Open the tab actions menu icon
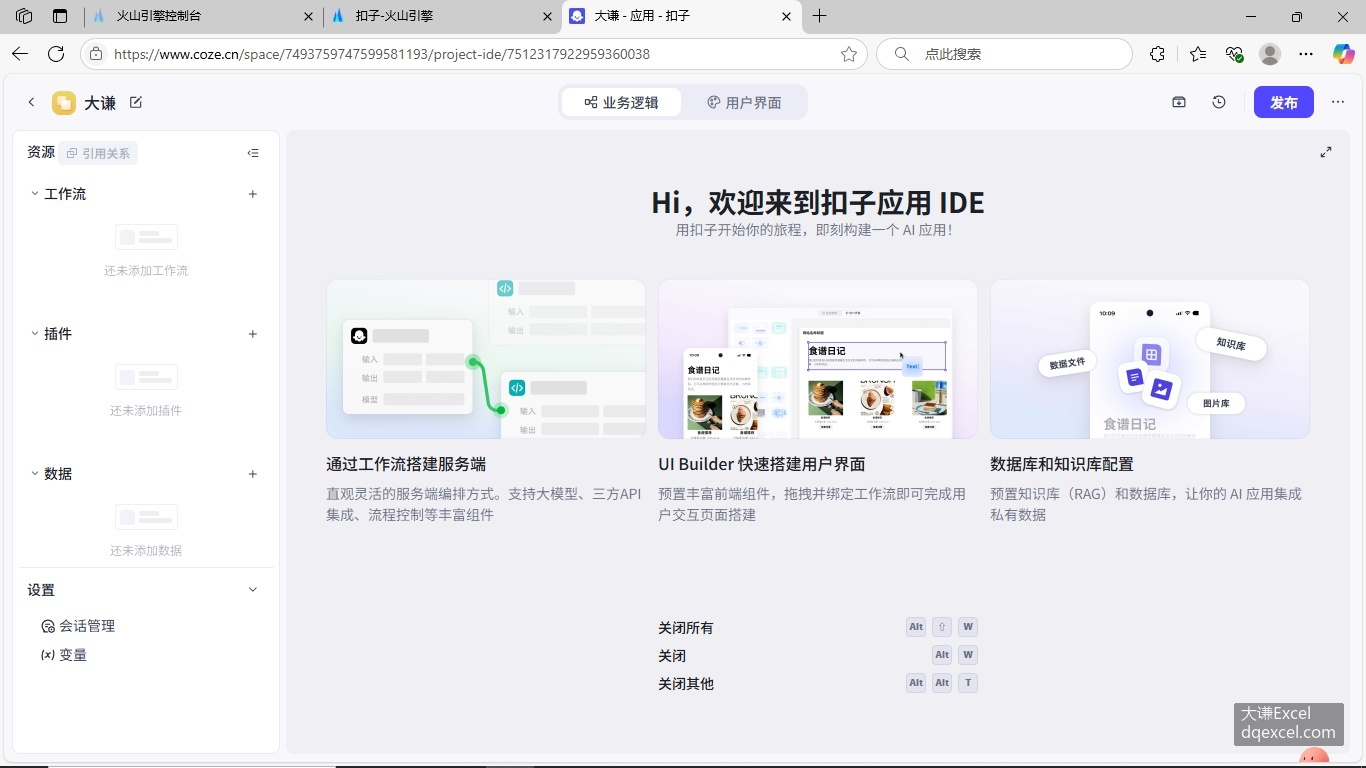Viewport: 1366px width, 768px height. click(60, 16)
